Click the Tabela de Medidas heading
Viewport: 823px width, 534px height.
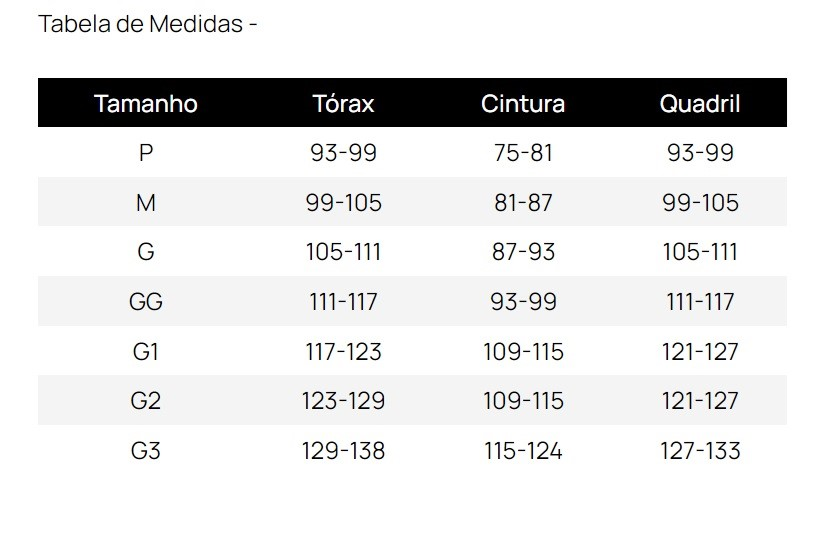tap(147, 24)
